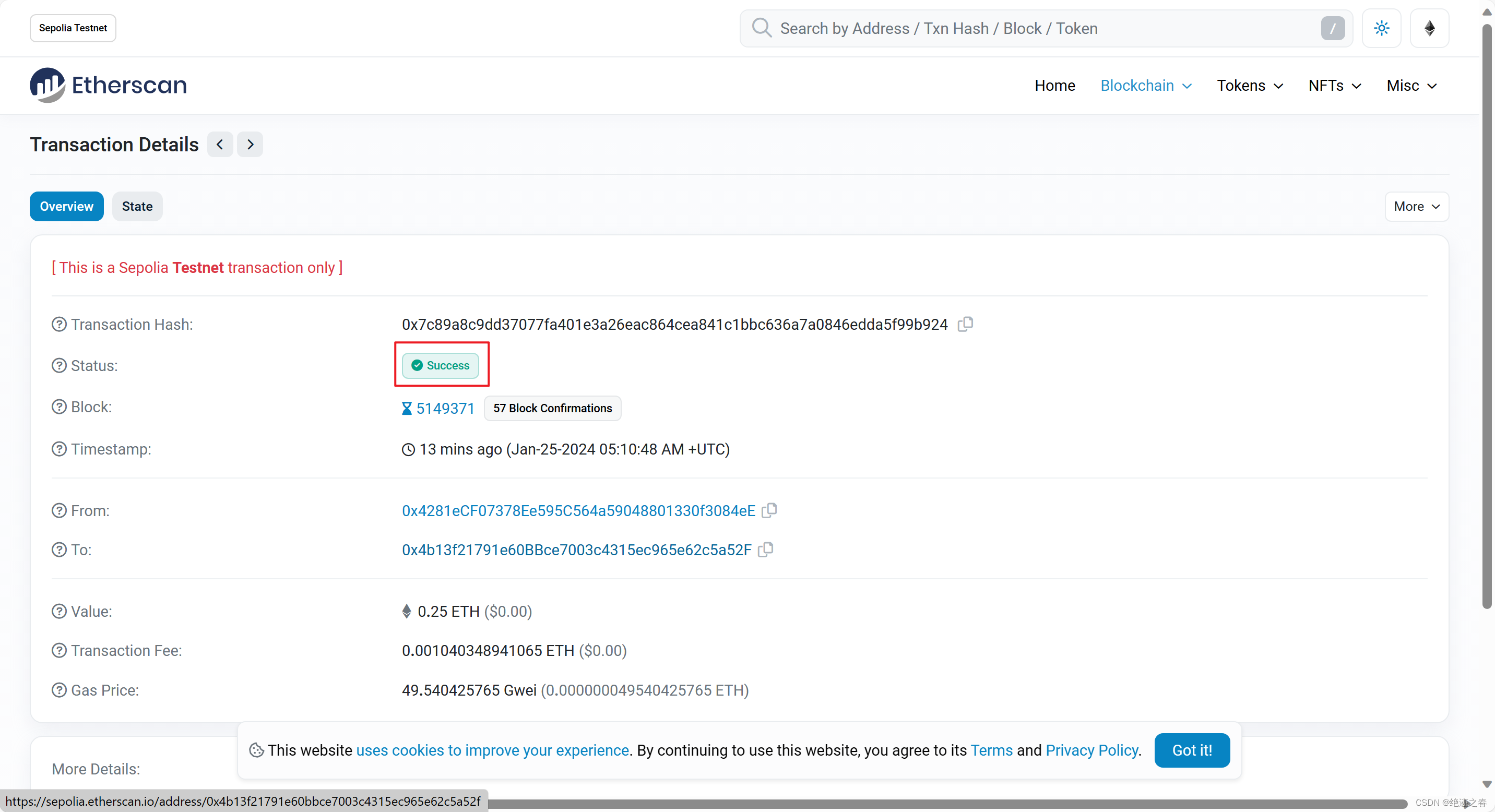The width and height of the screenshot is (1495, 812).
Task: Expand the More options dropdown
Action: [x=1416, y=207]
